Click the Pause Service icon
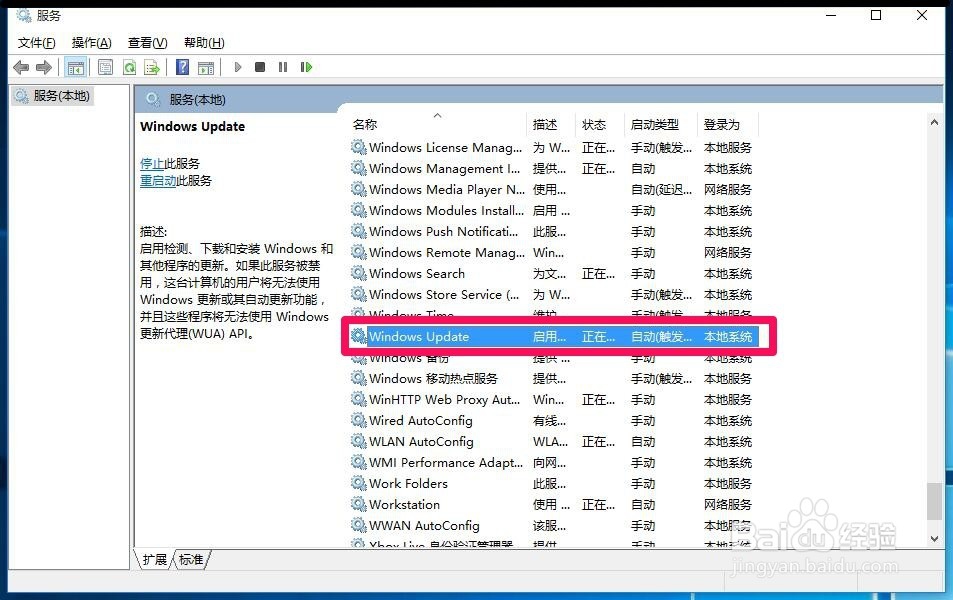 click(283, 67)
